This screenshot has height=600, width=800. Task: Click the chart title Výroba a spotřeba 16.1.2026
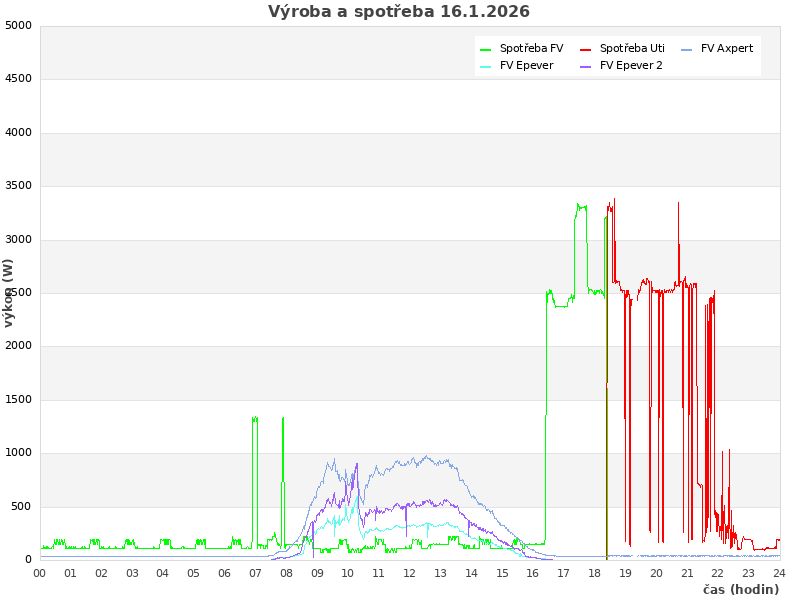tap(399, 12)
